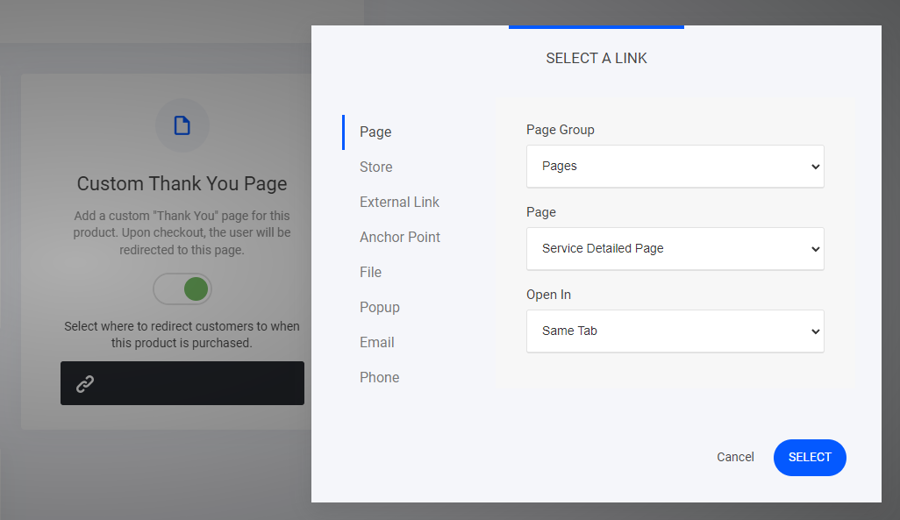Screen dimensions: 900x520
Task: Choose the Email link option
Action: (x=377, y=342)
